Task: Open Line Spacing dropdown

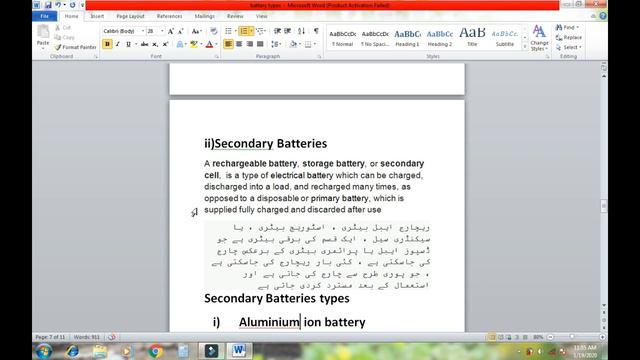Action: tap(276, 44)
